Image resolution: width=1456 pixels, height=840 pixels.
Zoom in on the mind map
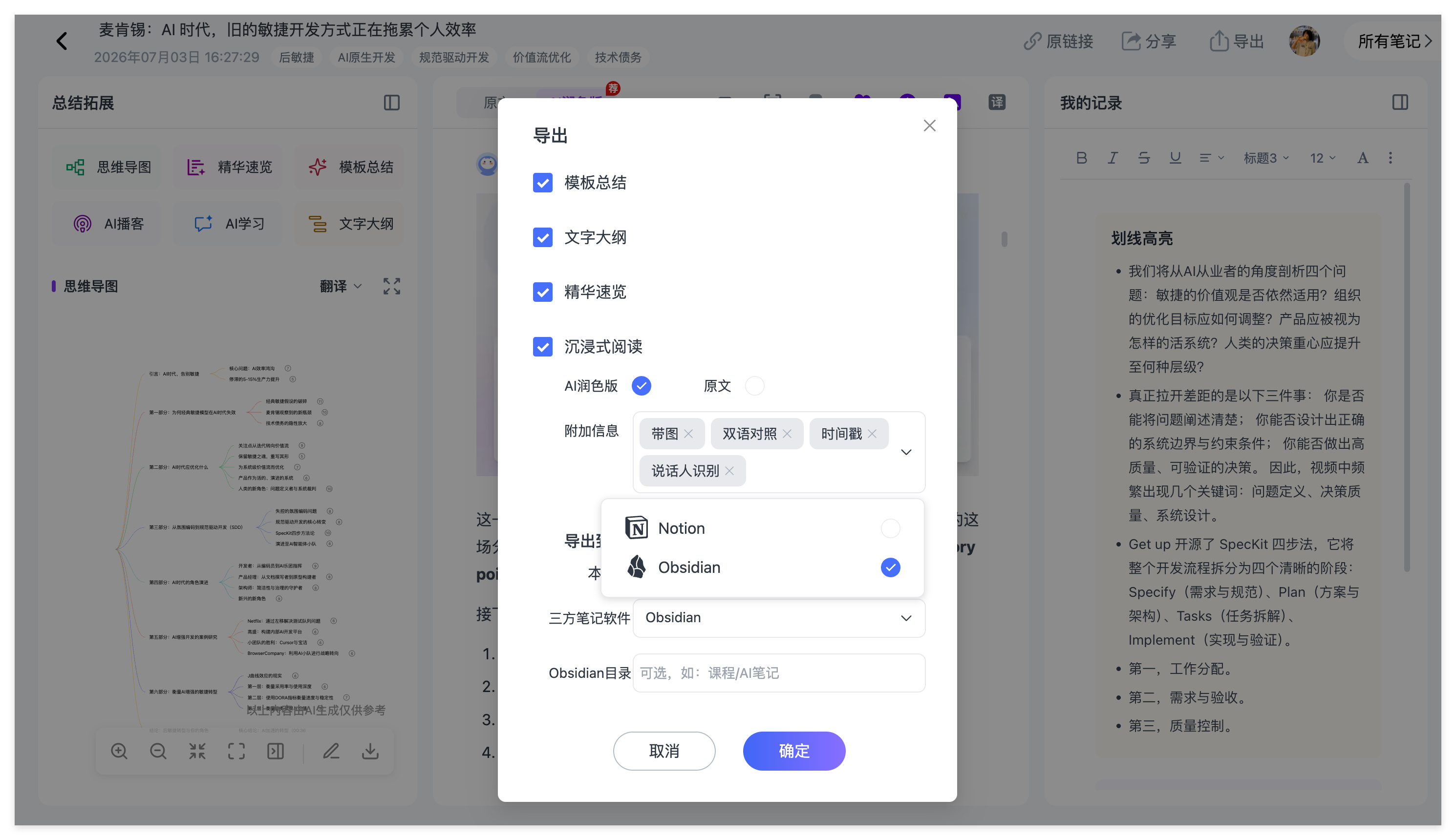119,751
